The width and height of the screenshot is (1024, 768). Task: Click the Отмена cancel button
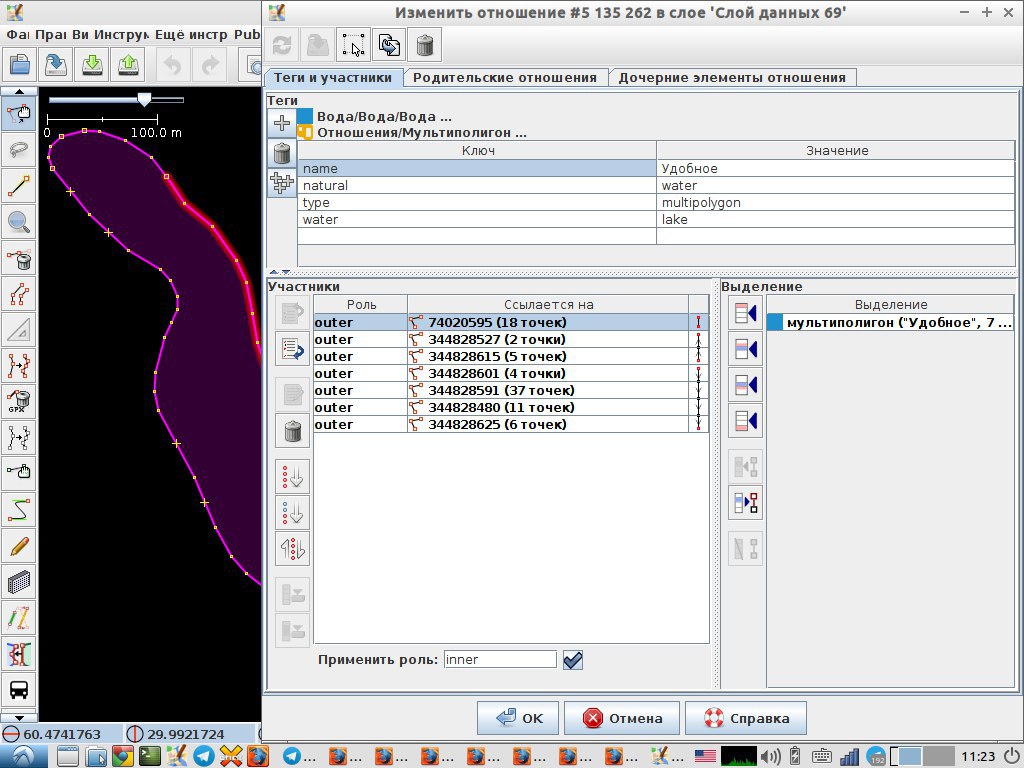622,718
